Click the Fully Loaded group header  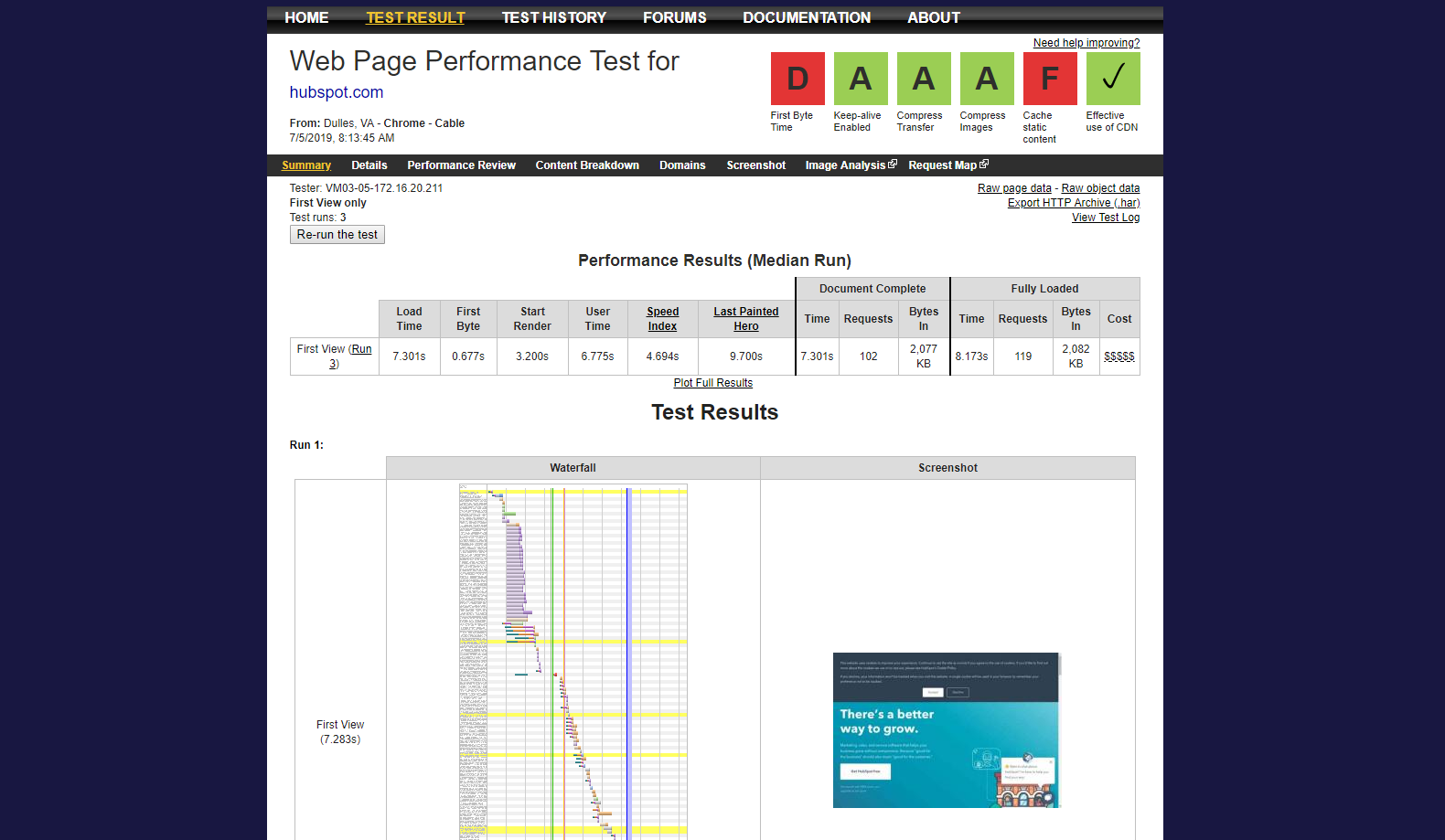pyautogui.click(x=1044, y=289)
